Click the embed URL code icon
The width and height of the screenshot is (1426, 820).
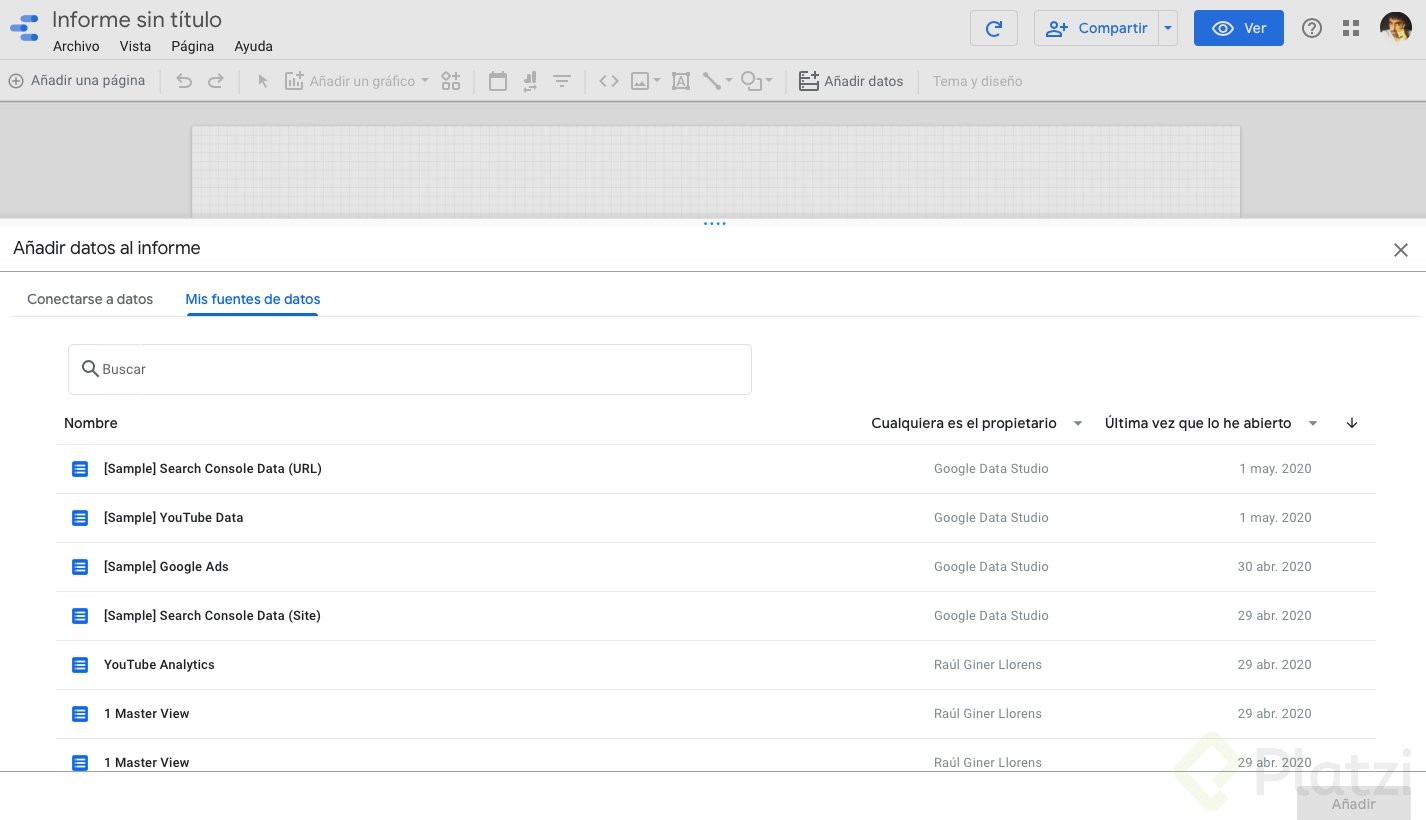point(608,81)
